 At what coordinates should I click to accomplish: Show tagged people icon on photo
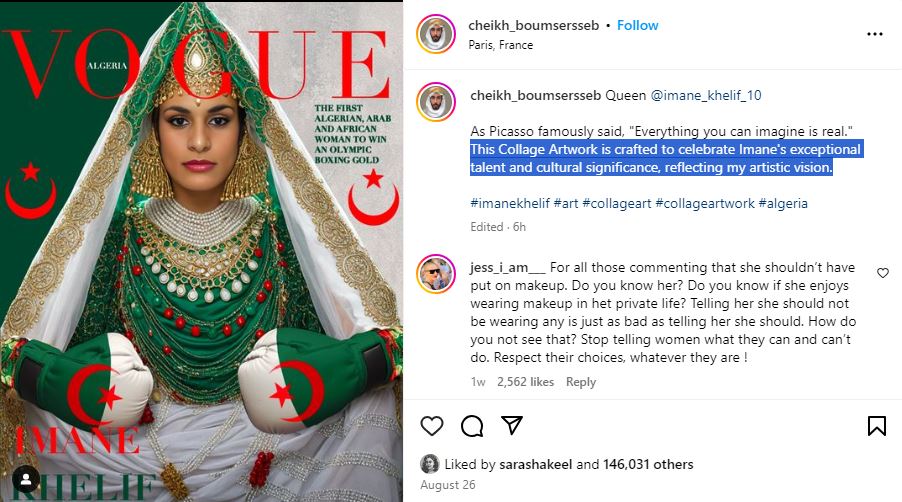coord(26,480)
